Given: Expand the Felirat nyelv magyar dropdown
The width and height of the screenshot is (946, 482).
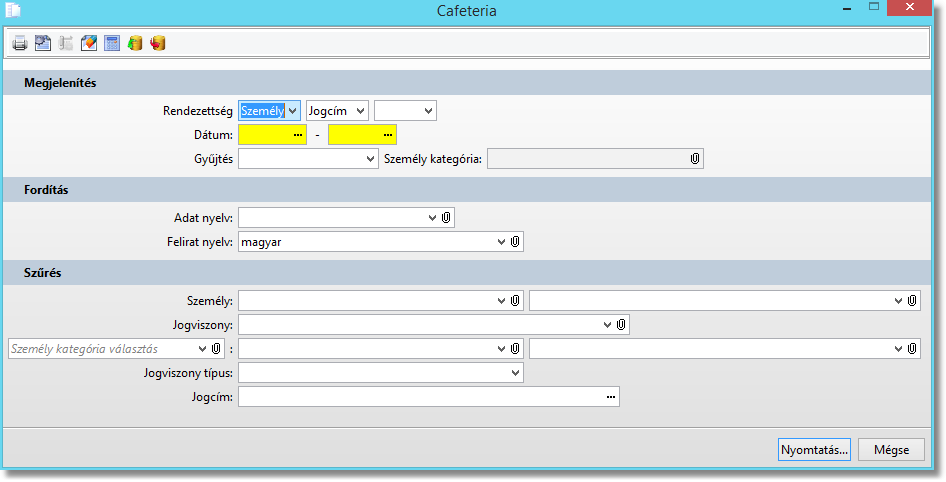Looking at the screenshot, I should point(501,242).
